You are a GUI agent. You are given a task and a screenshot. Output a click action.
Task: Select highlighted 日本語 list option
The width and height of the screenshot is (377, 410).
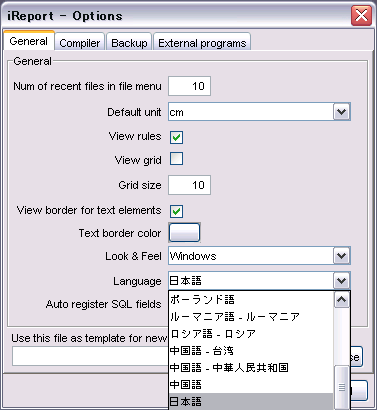pos(251,401)
